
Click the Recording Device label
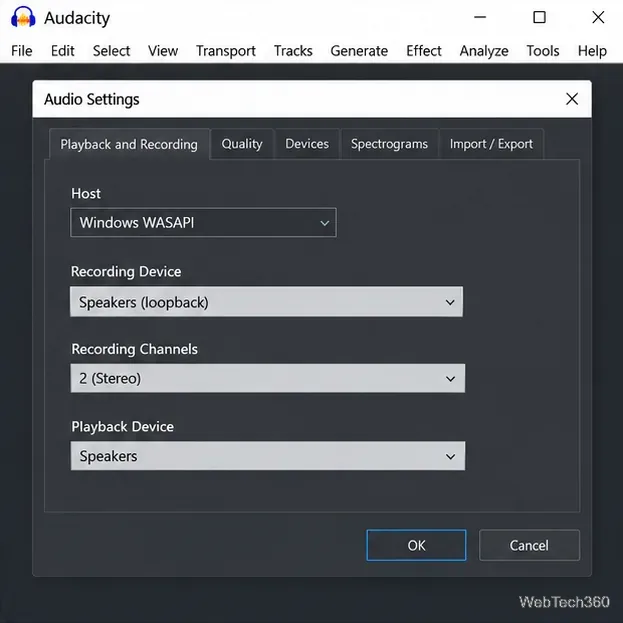[126, 271]
